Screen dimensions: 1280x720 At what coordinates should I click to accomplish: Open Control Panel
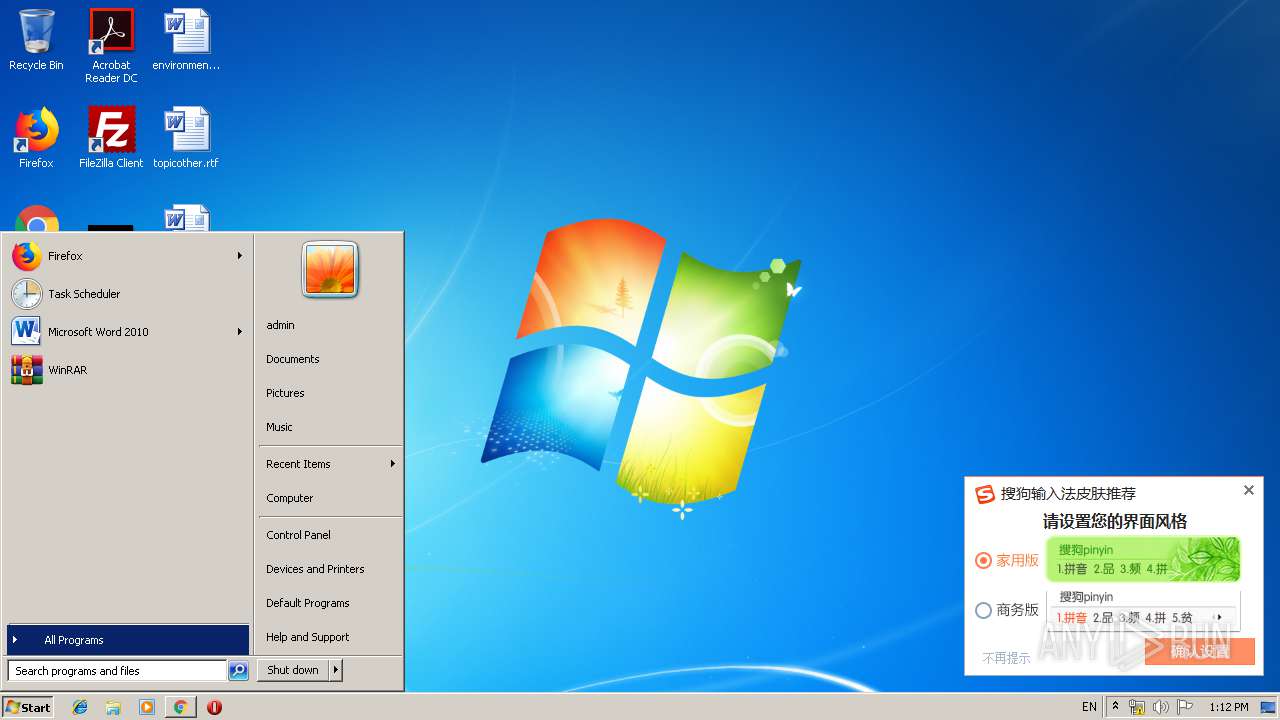point(298,535)
